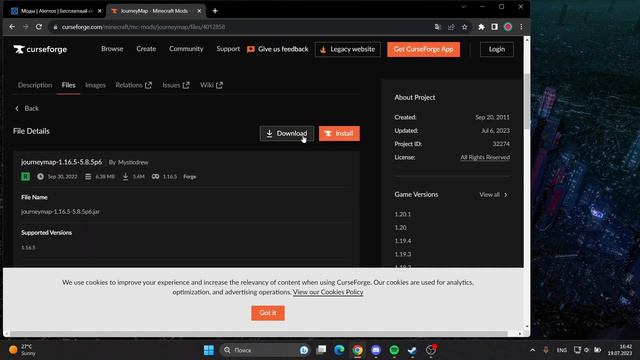
Task: Click the Download button
Action: [x=287, y=133]
